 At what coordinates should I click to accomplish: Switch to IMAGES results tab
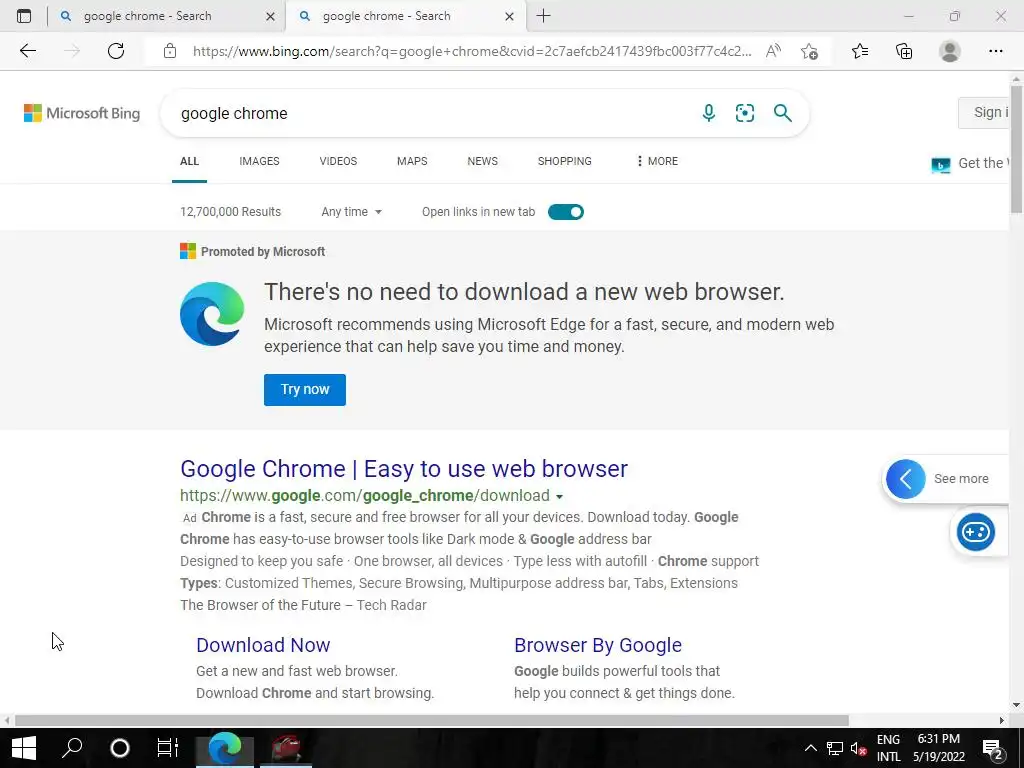click(x=259, y=161)
